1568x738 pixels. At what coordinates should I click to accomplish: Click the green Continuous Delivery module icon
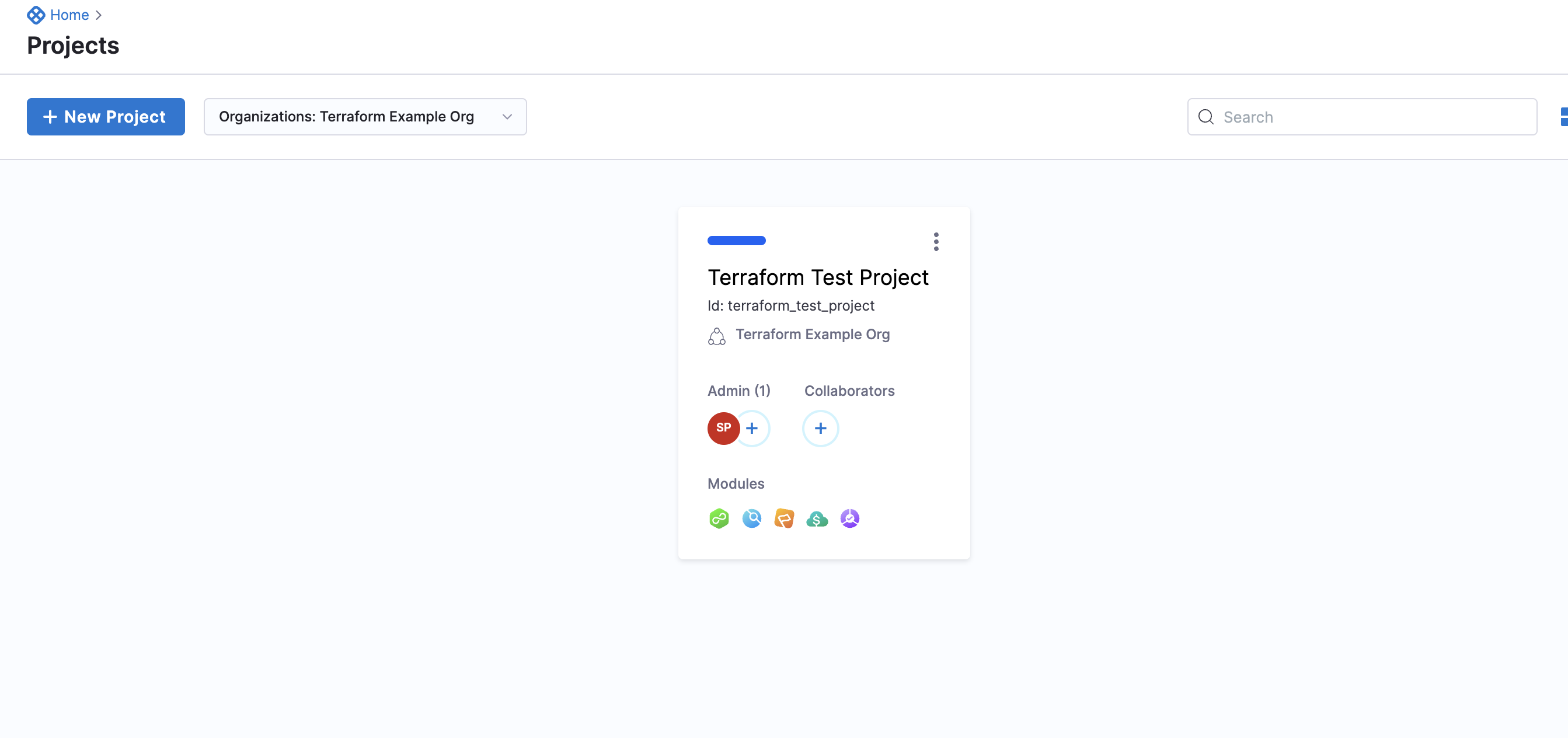tap(719, 518)
